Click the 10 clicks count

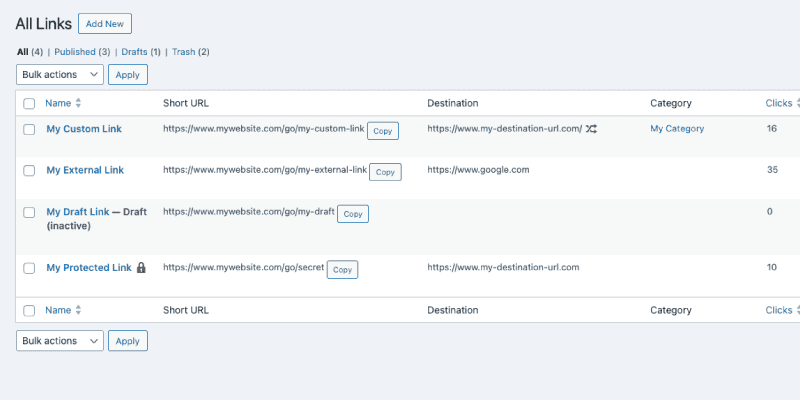point(771,267)
